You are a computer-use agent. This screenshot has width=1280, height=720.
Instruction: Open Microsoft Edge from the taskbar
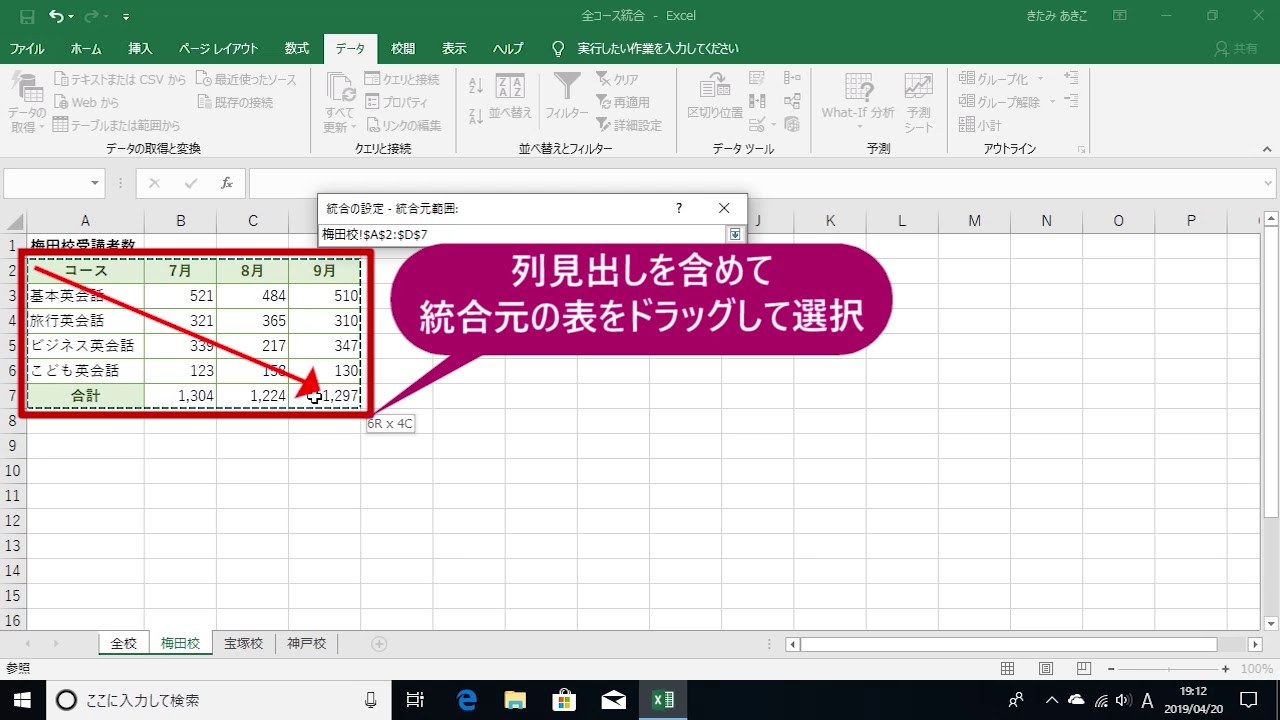pos(466,700)
